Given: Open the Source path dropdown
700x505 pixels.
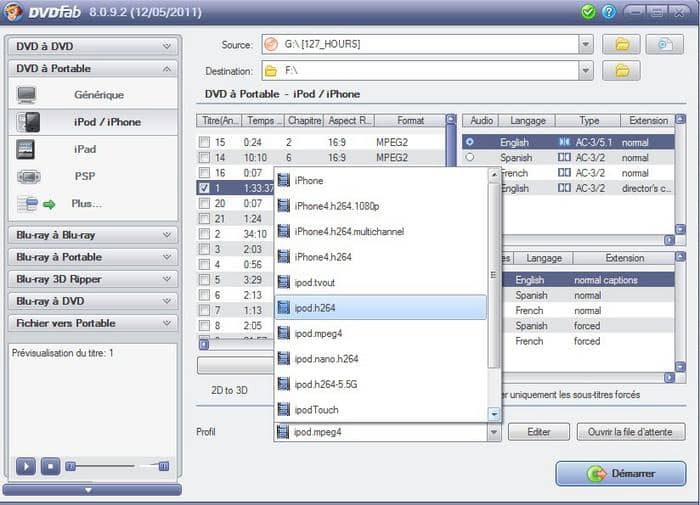Looking at the screenshot, I should (586, 44).
